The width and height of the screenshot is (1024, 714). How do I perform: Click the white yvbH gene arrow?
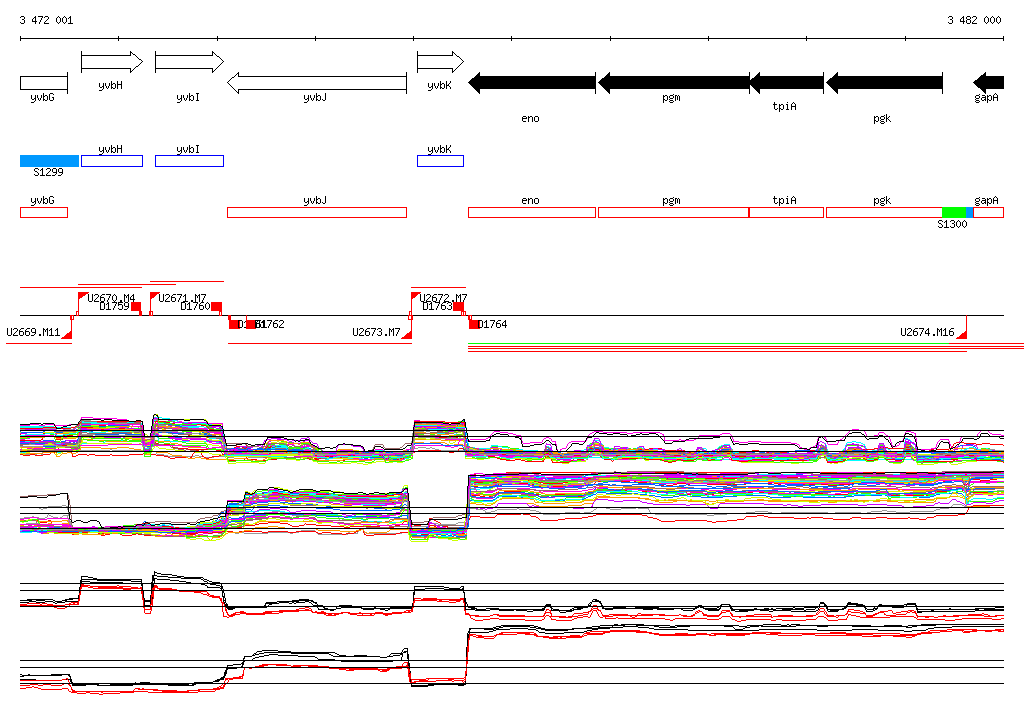[112, 62]
